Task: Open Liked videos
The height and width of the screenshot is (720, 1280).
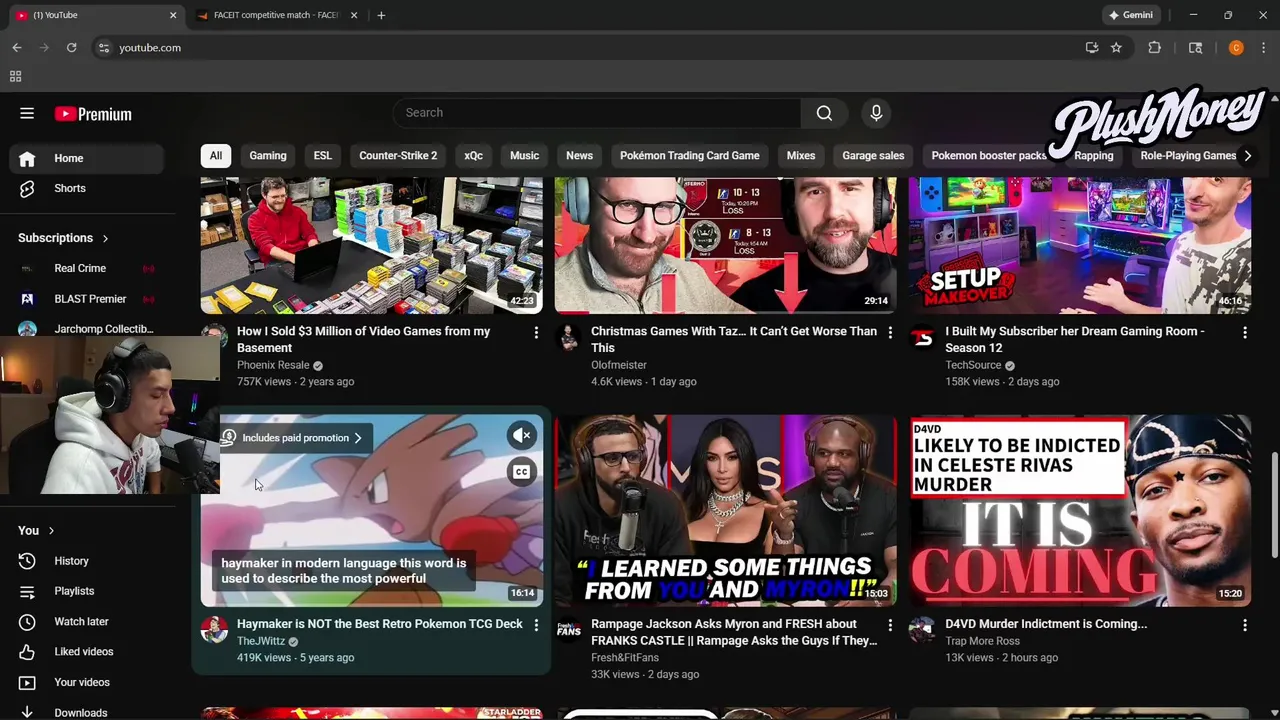Action: pos(87,651)
